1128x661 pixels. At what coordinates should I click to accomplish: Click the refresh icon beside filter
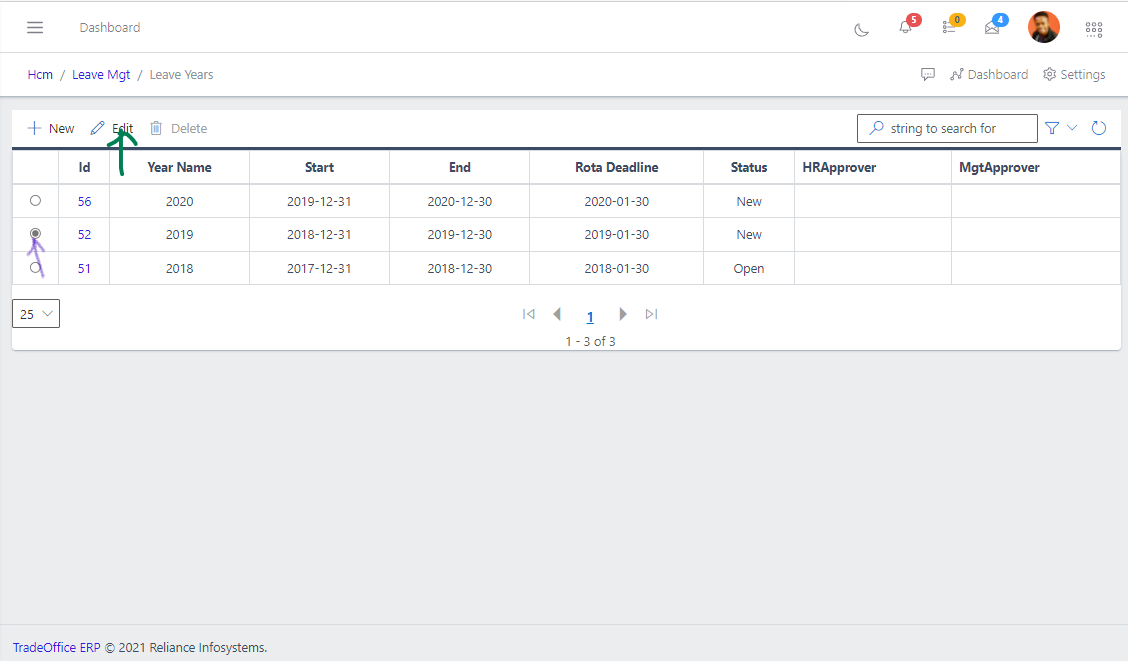pyautogui.click(x=1099, y=128)
